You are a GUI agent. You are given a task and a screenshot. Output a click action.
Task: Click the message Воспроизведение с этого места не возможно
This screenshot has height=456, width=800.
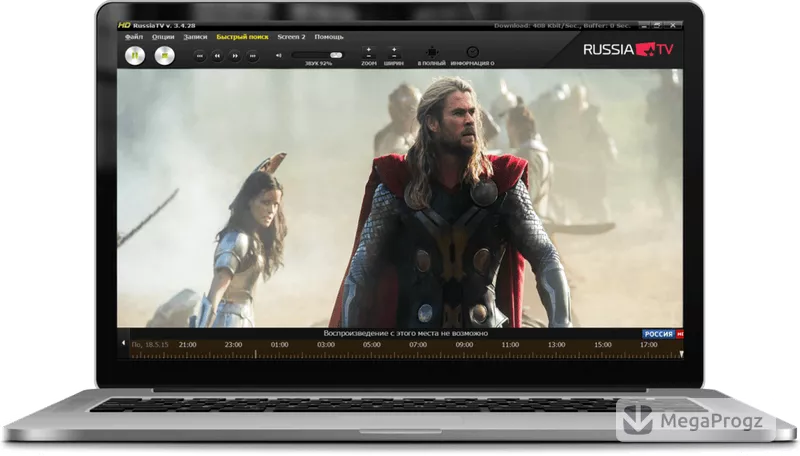(x=406, y=334)
